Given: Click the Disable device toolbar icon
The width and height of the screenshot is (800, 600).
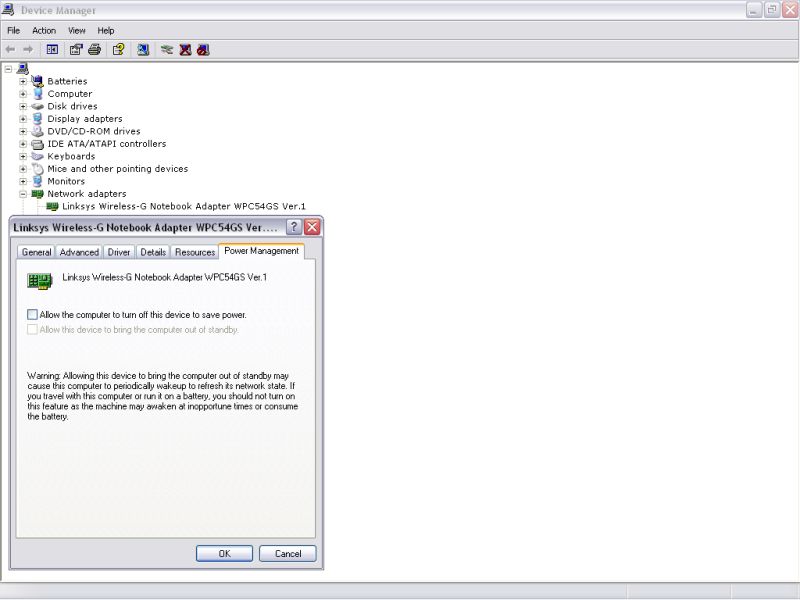Looking at the screenshot, I should click(203, 49).
